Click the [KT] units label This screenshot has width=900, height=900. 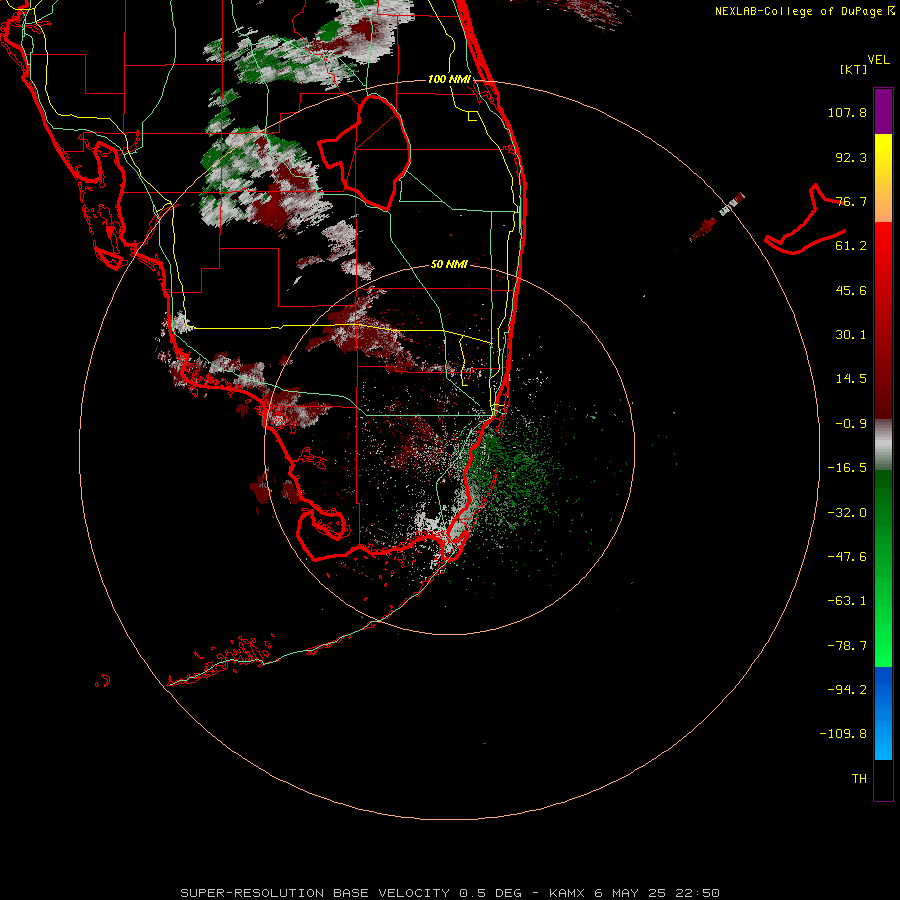point(853,69)
